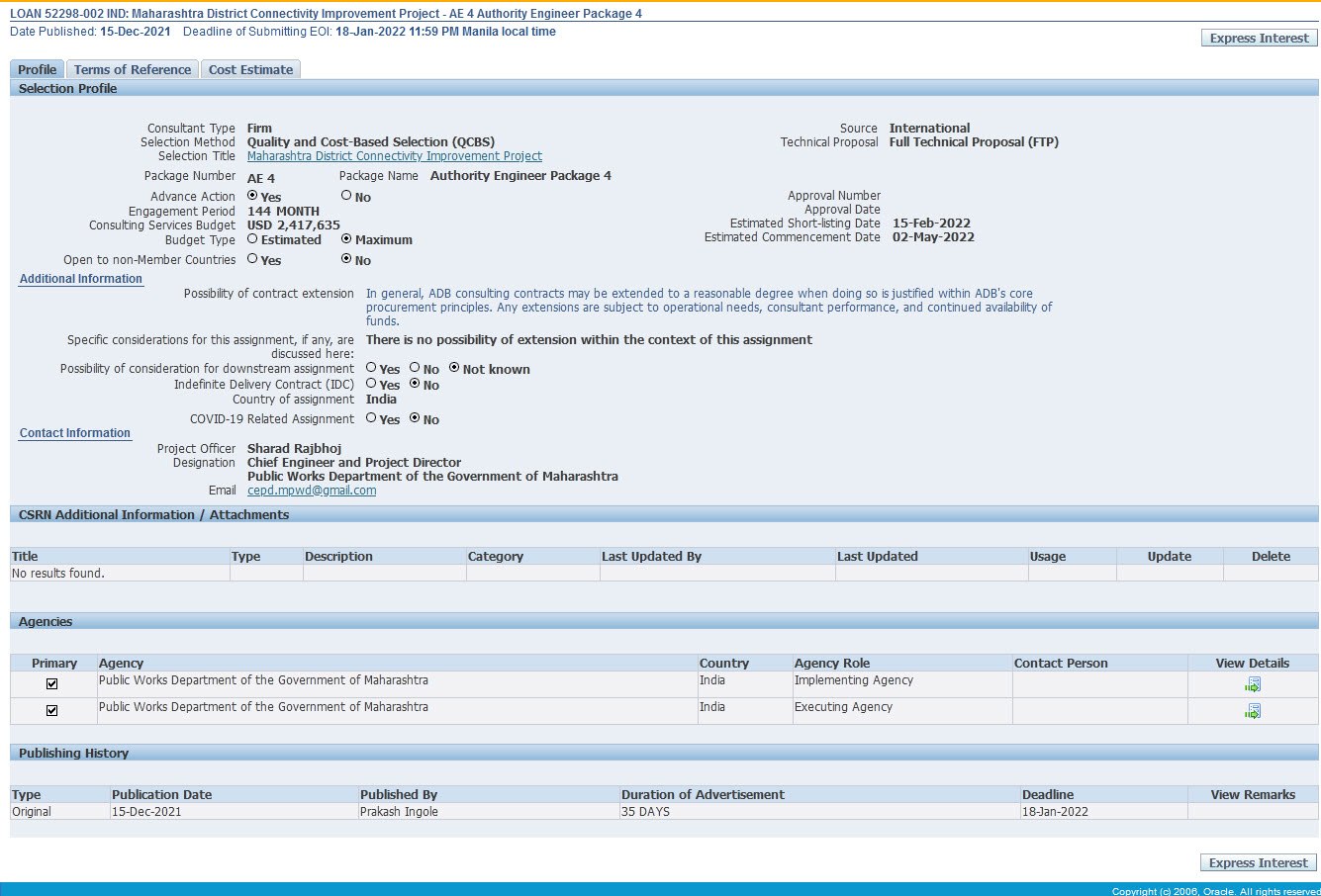
Task: Click the 144 MONTH engagement period value
Action: pos(283,212)
